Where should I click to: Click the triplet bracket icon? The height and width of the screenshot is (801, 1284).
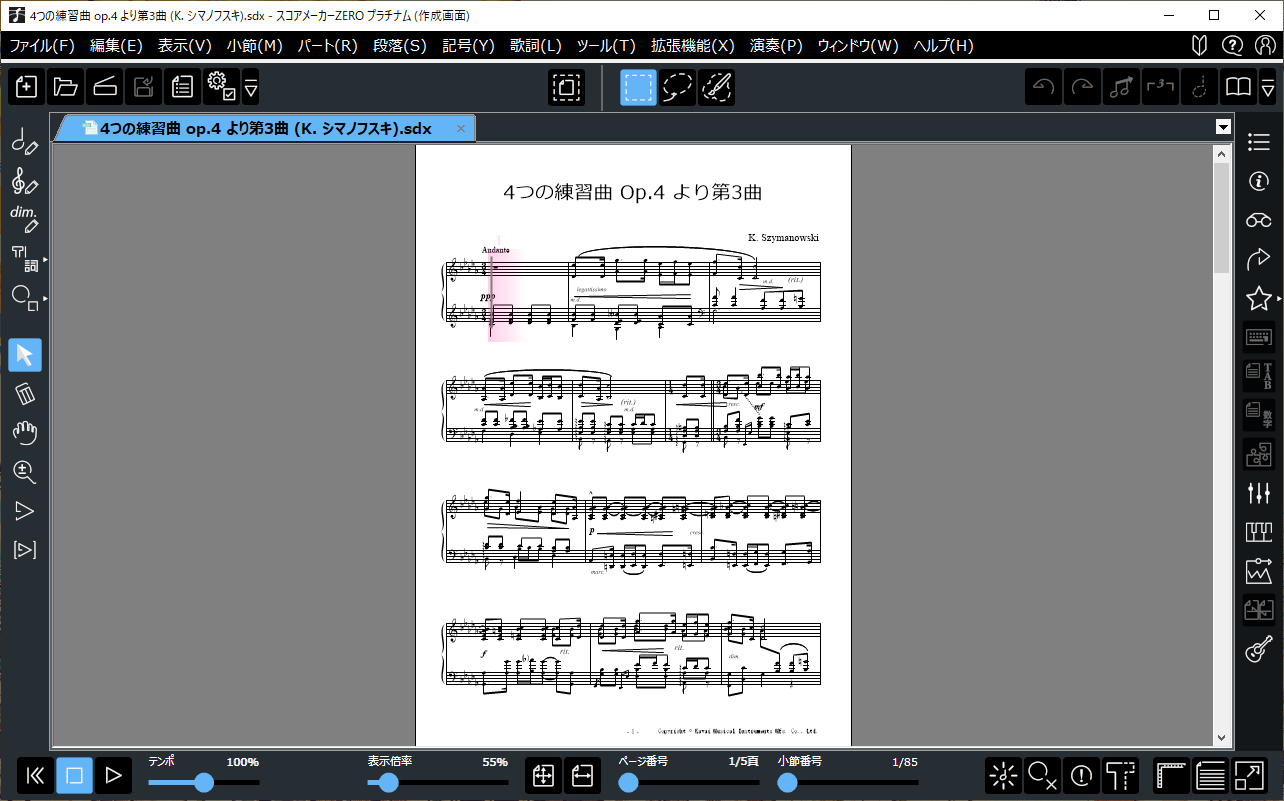pos(1161,88)
